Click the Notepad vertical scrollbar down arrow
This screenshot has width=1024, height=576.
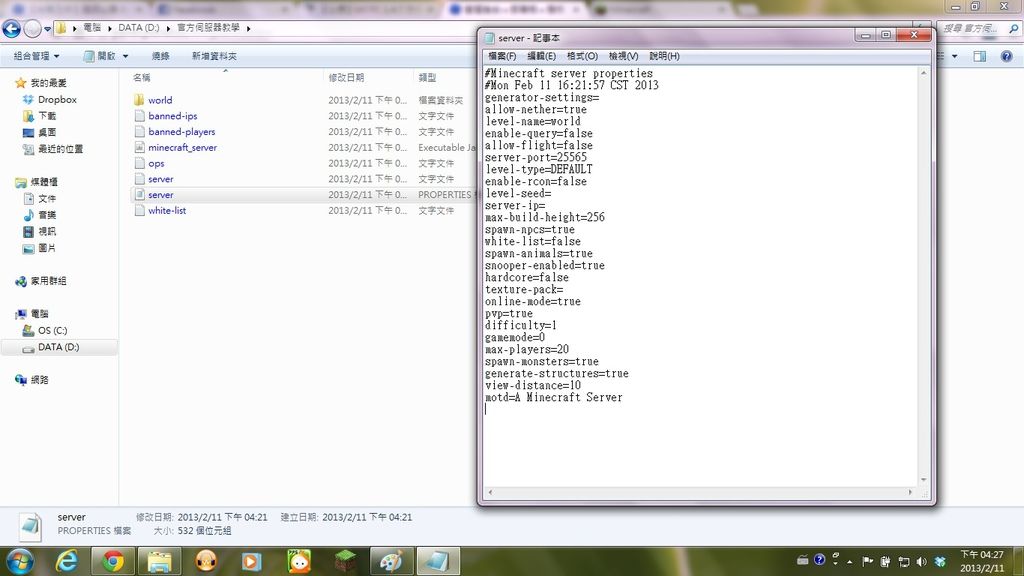coord(923,481)
